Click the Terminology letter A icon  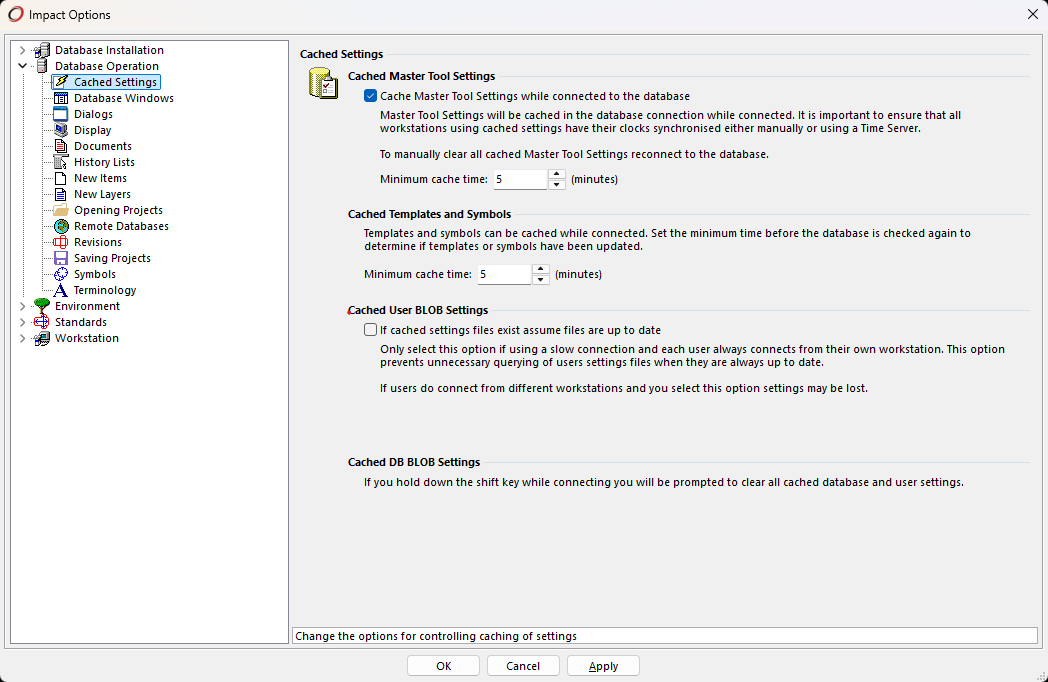[61, 290]
